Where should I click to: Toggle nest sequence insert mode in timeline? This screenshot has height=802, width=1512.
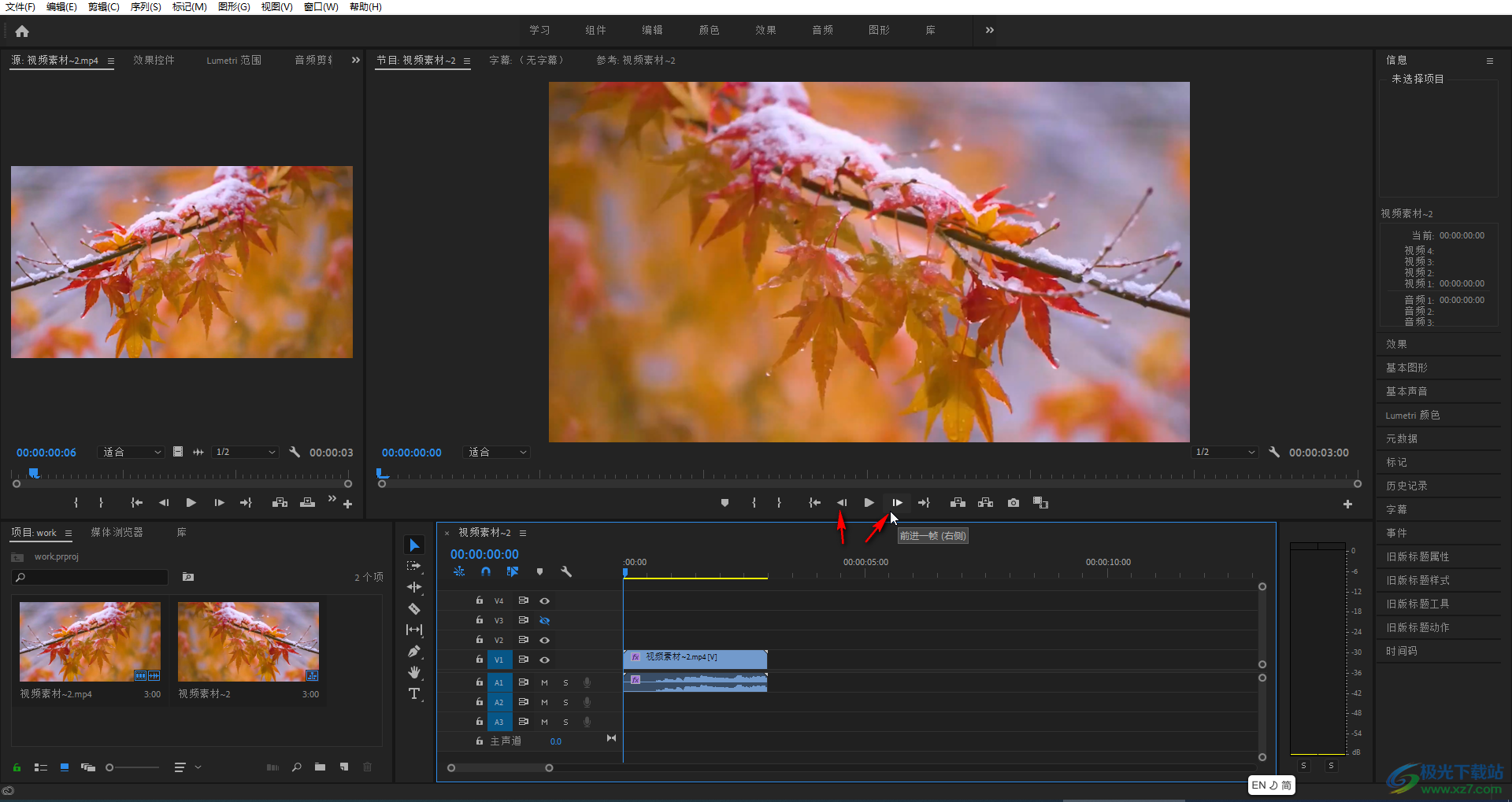click(x=459, y=572)
